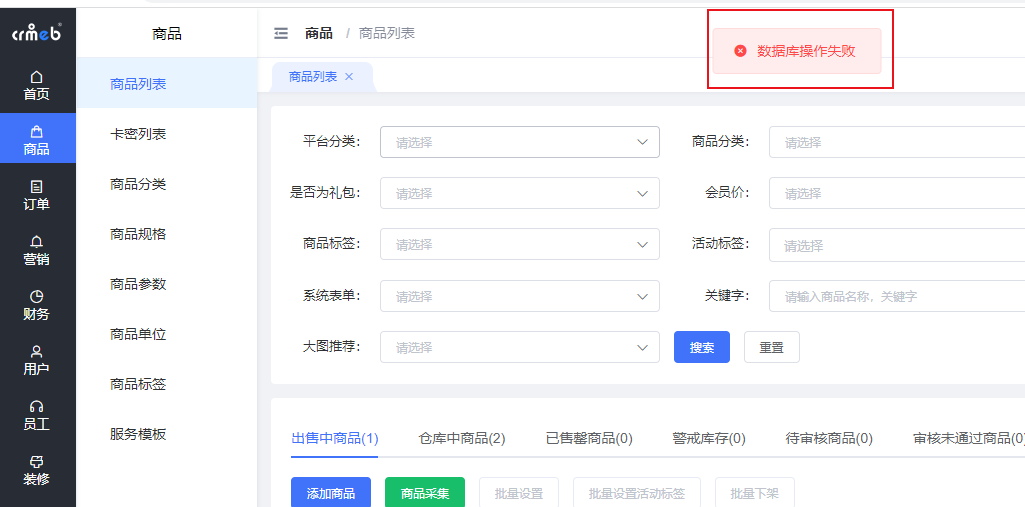Screen dimensions: 1025x507
Task: Collapse the sidebar with the hamburger icon
Action: pyautogui.click(x=281, y=33)
